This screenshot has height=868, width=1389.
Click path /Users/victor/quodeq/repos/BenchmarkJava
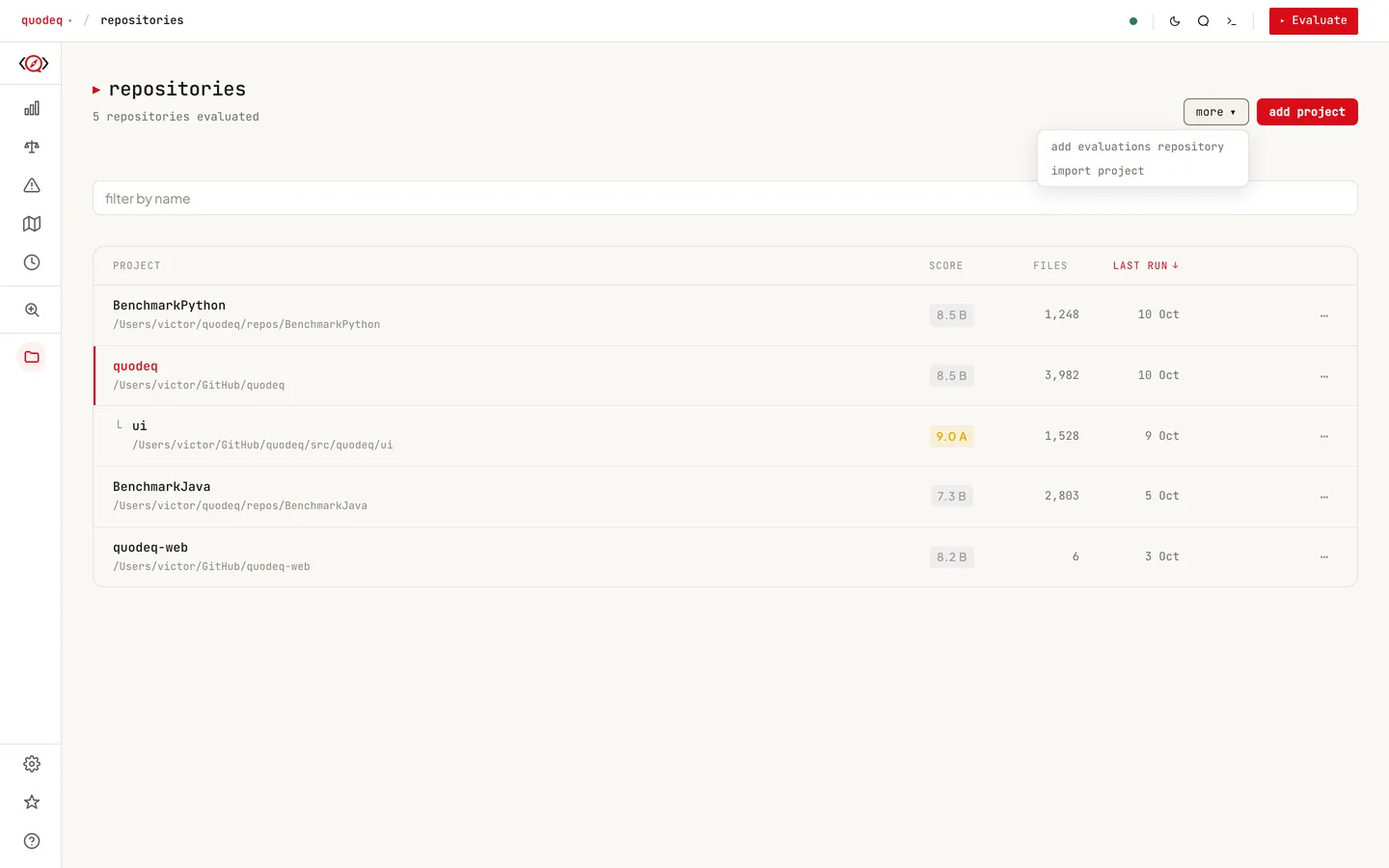tap(240, 506)
